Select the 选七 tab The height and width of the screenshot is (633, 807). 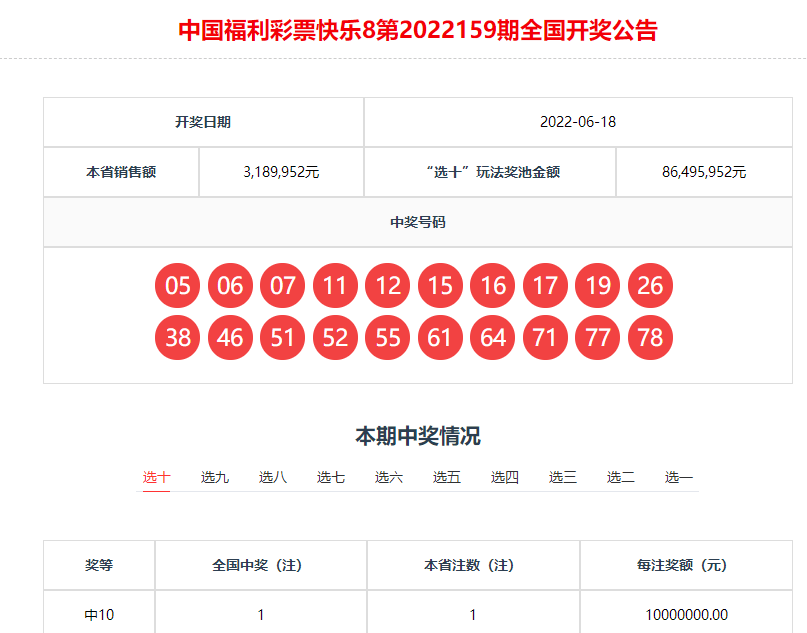coord(330,477)
